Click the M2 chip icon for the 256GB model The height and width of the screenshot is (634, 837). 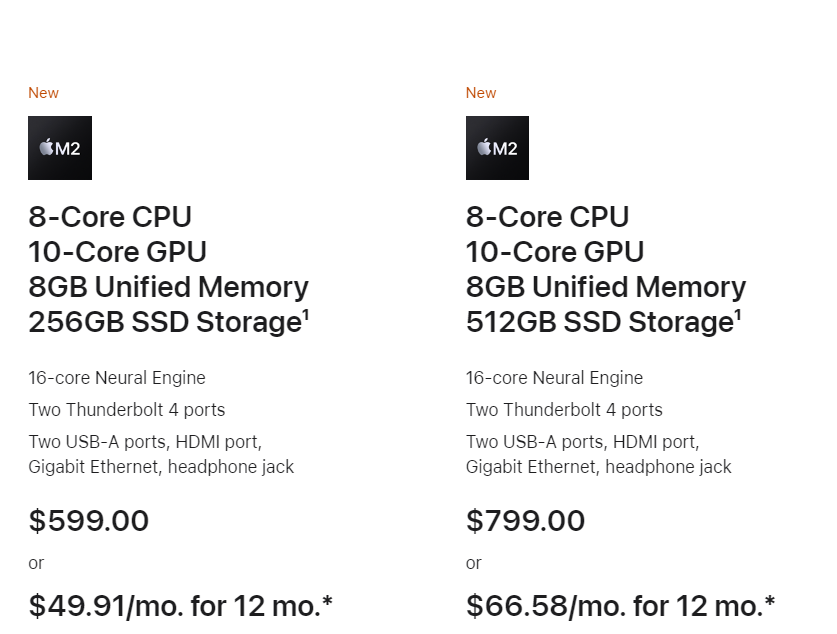60,148
